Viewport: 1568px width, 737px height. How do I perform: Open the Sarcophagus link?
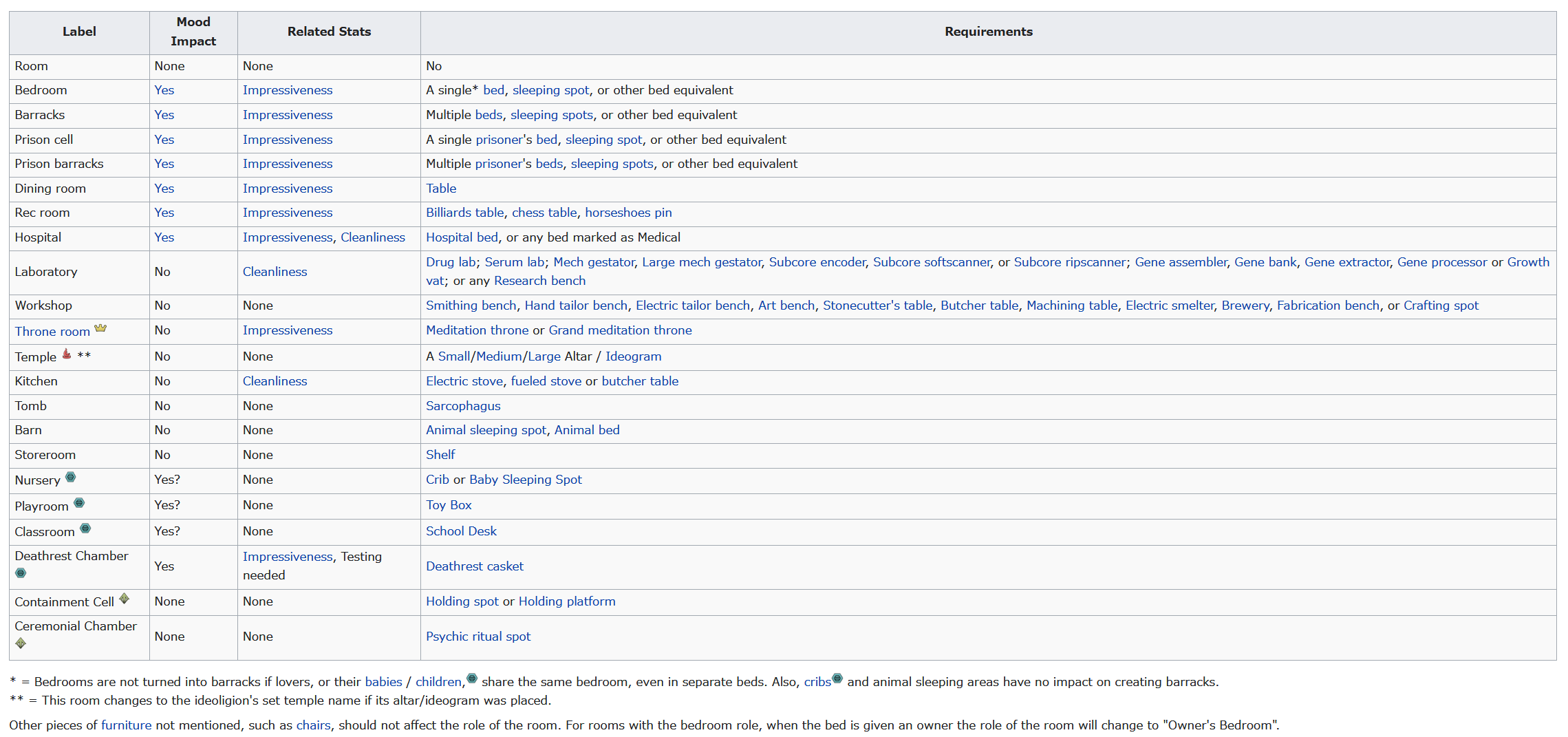pyautogui.click(x=463, y=406)
